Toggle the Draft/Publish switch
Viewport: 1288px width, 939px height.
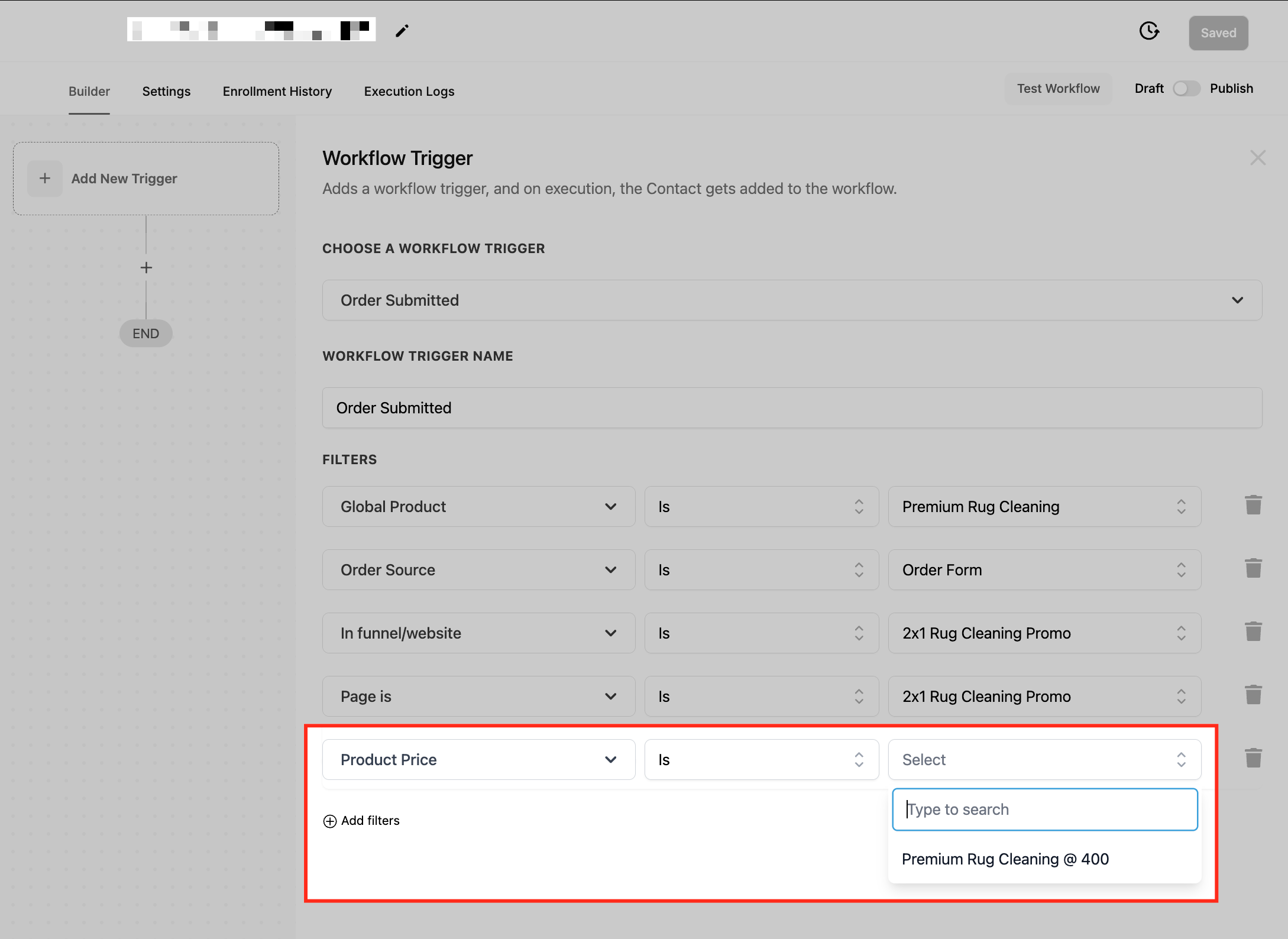pyautogui.click(x=1186, y=89)
